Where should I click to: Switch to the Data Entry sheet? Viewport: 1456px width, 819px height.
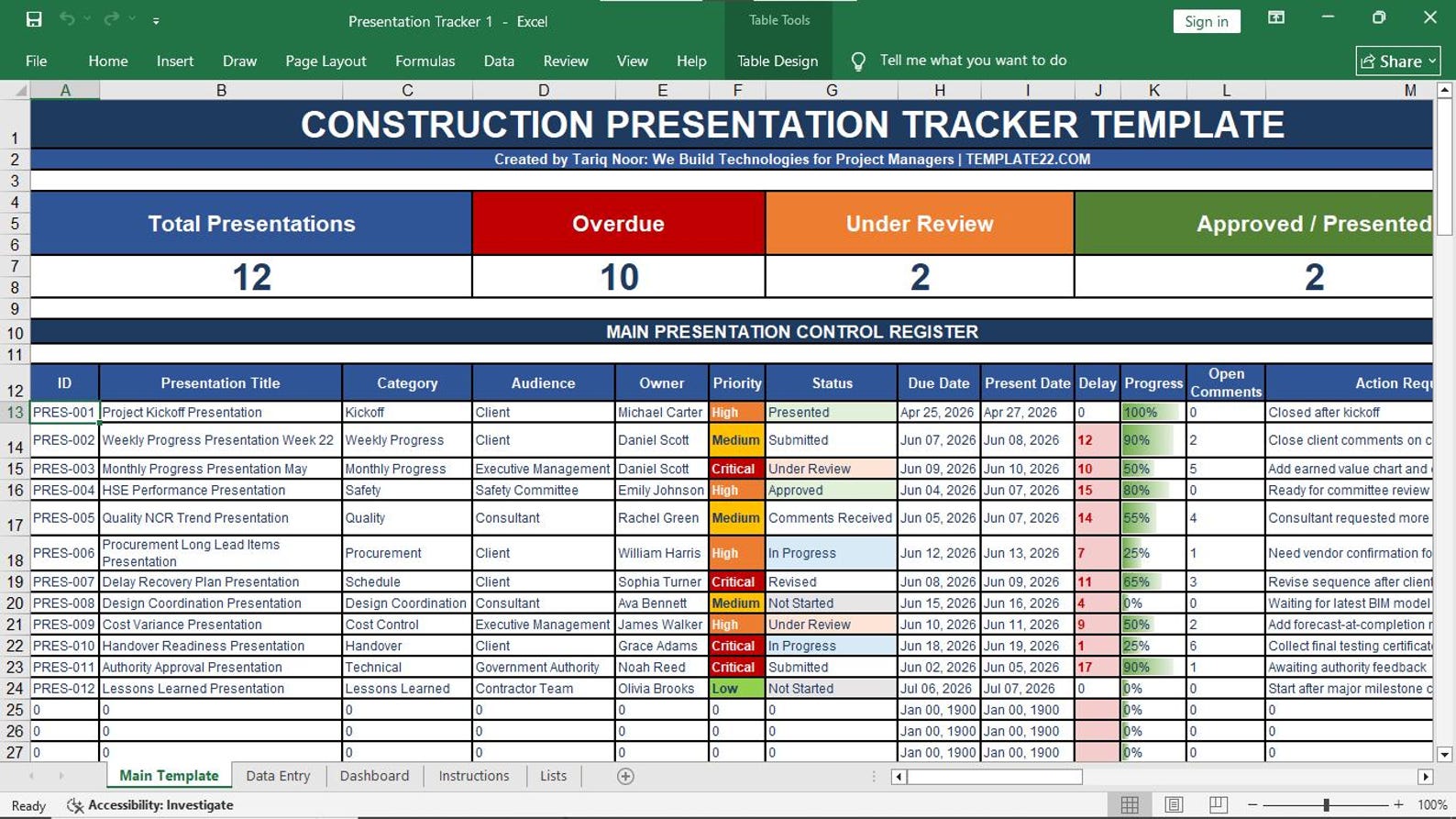tap(278, 776)
